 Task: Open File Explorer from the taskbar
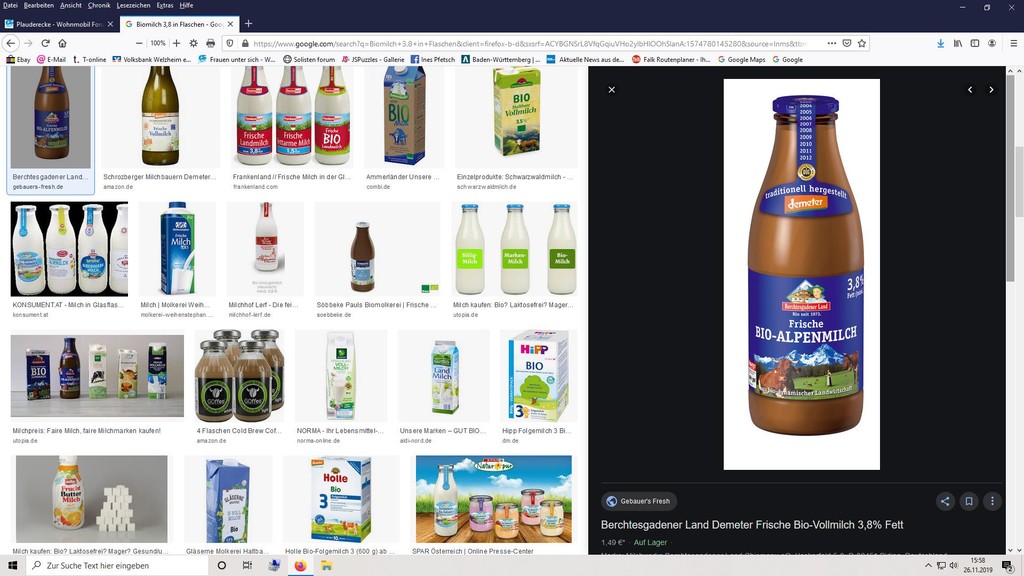[326, 566]
